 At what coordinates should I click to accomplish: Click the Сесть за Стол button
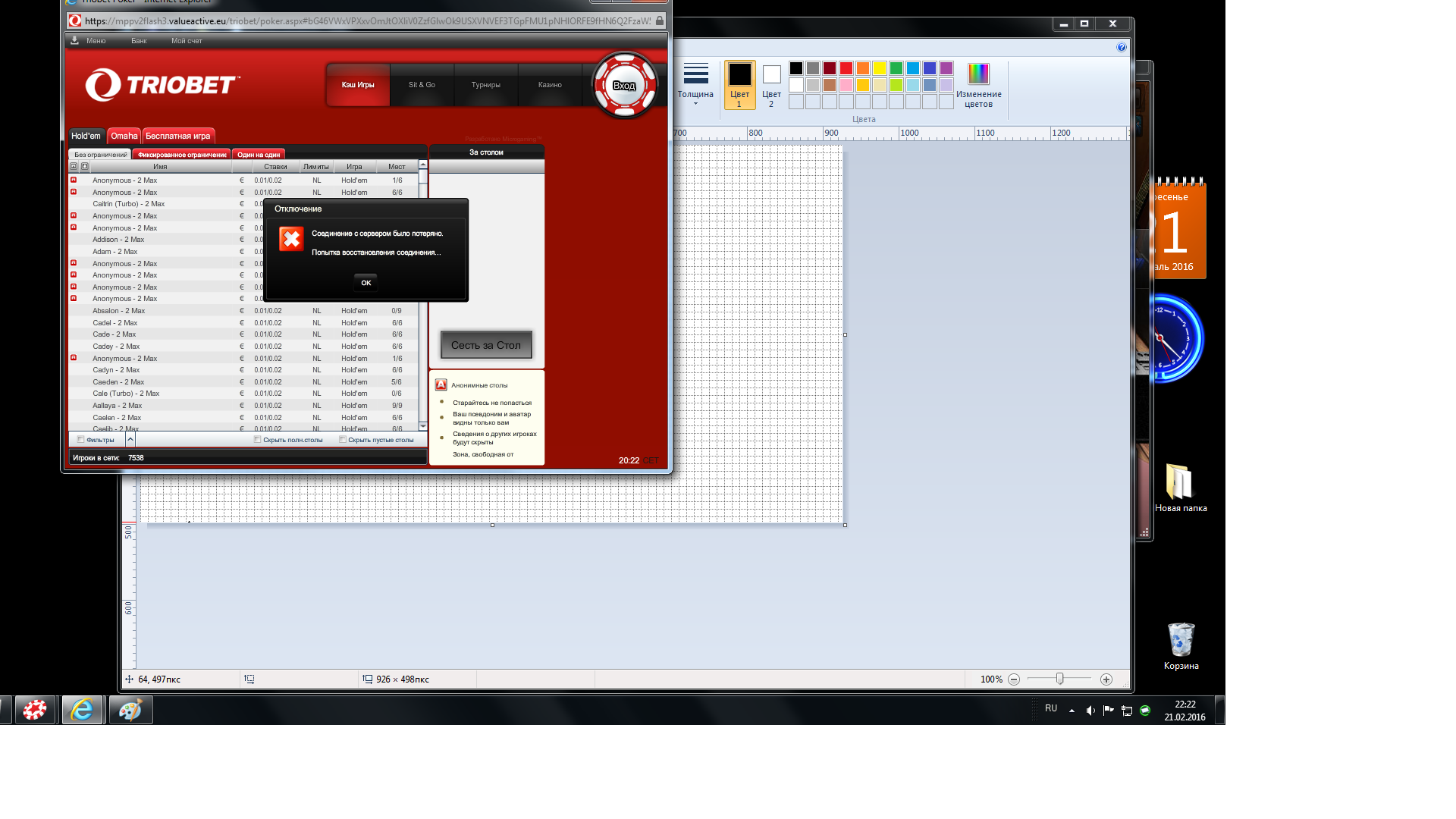(x=486, y=345)
